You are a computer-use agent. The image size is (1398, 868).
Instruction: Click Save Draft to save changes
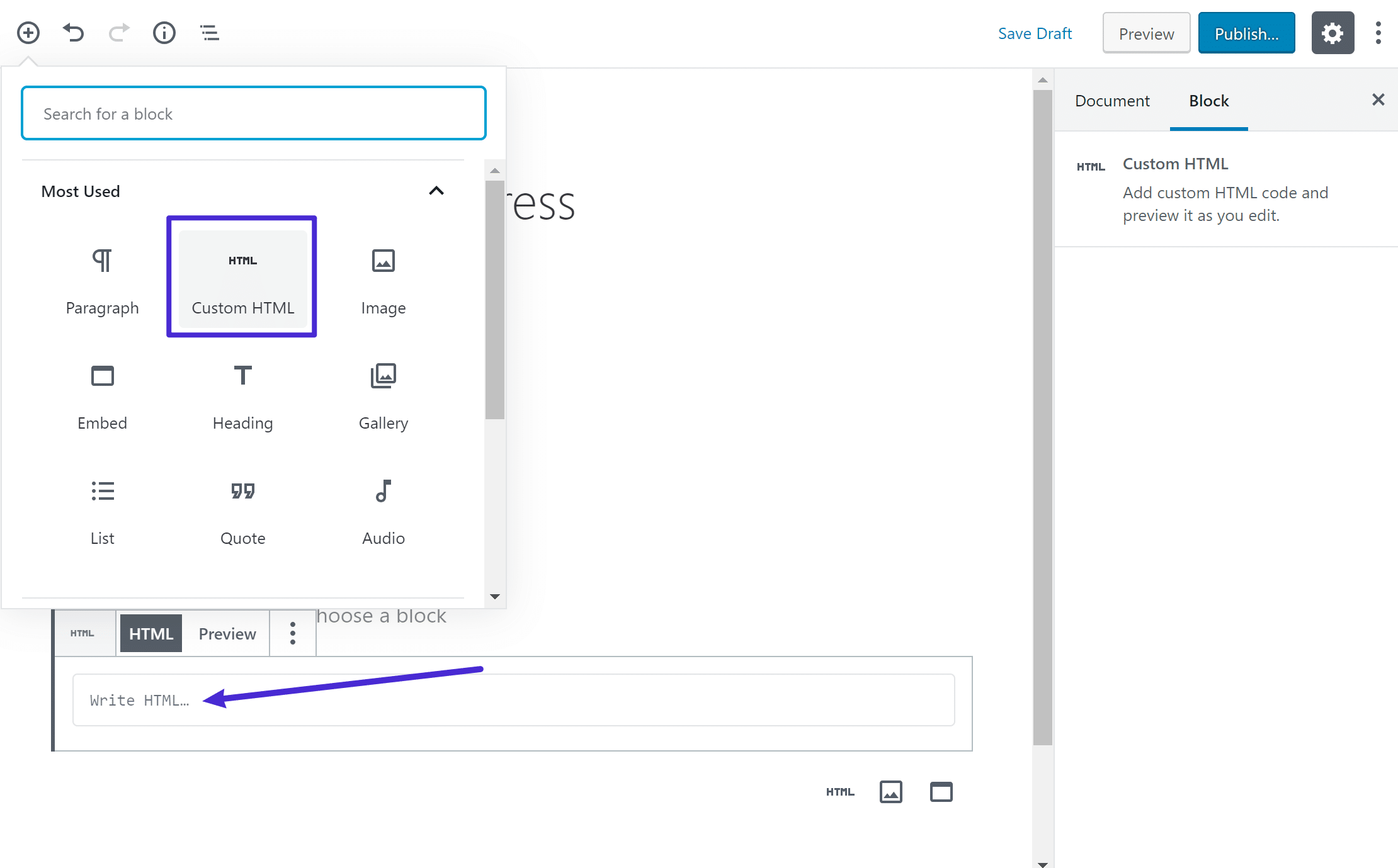coord(1034,33)
